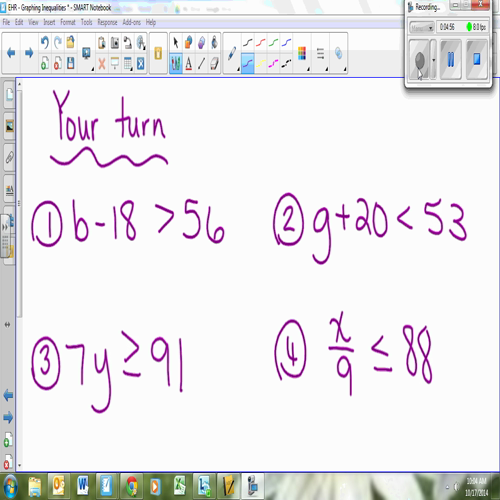Pick the yellow pen preset
Screen dimensions: 500x500
point(260,63)
